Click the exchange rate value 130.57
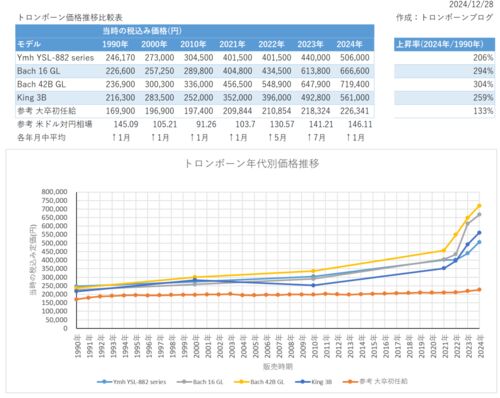This screenshot has height=398, width=500. tap(282, 124)
